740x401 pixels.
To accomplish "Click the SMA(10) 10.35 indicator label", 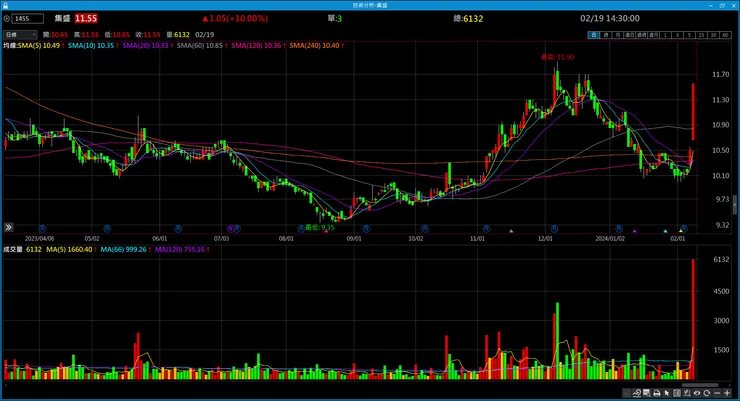I will 93,46.
